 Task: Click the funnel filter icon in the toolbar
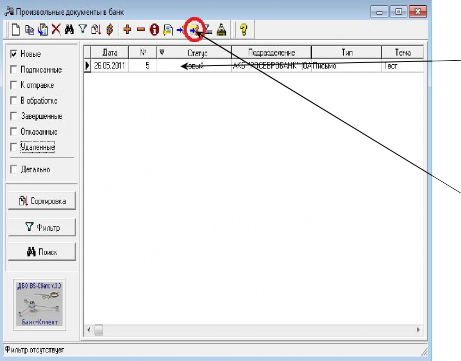click(82, 29)
